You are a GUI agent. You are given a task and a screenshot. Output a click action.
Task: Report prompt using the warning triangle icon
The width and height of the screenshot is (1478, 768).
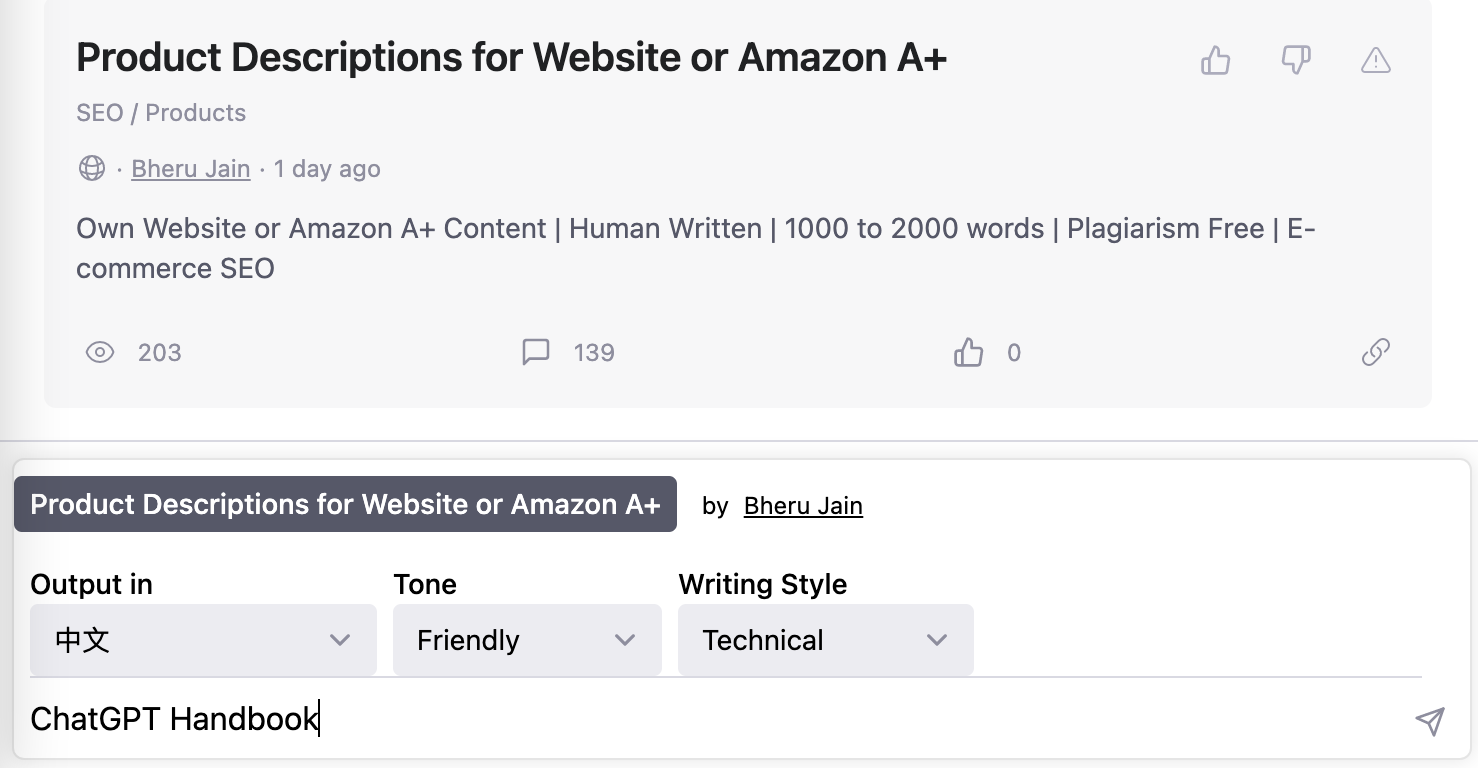pos(1376,61)
